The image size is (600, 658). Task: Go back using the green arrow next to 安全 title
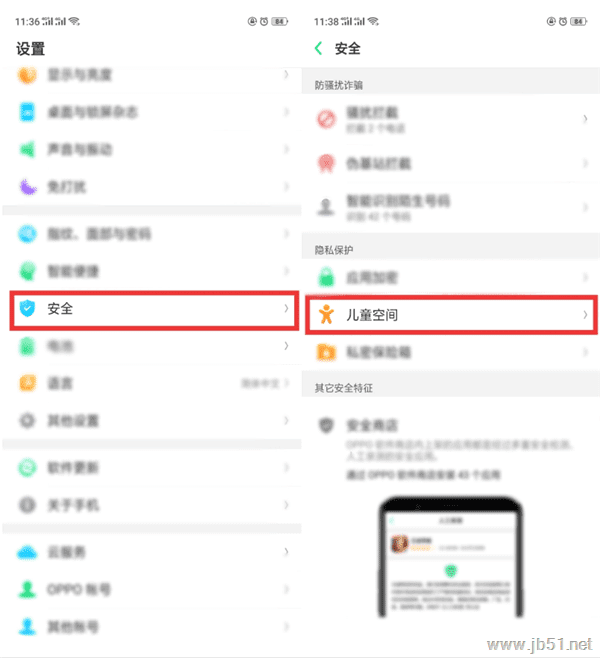[x=318, y=48]
